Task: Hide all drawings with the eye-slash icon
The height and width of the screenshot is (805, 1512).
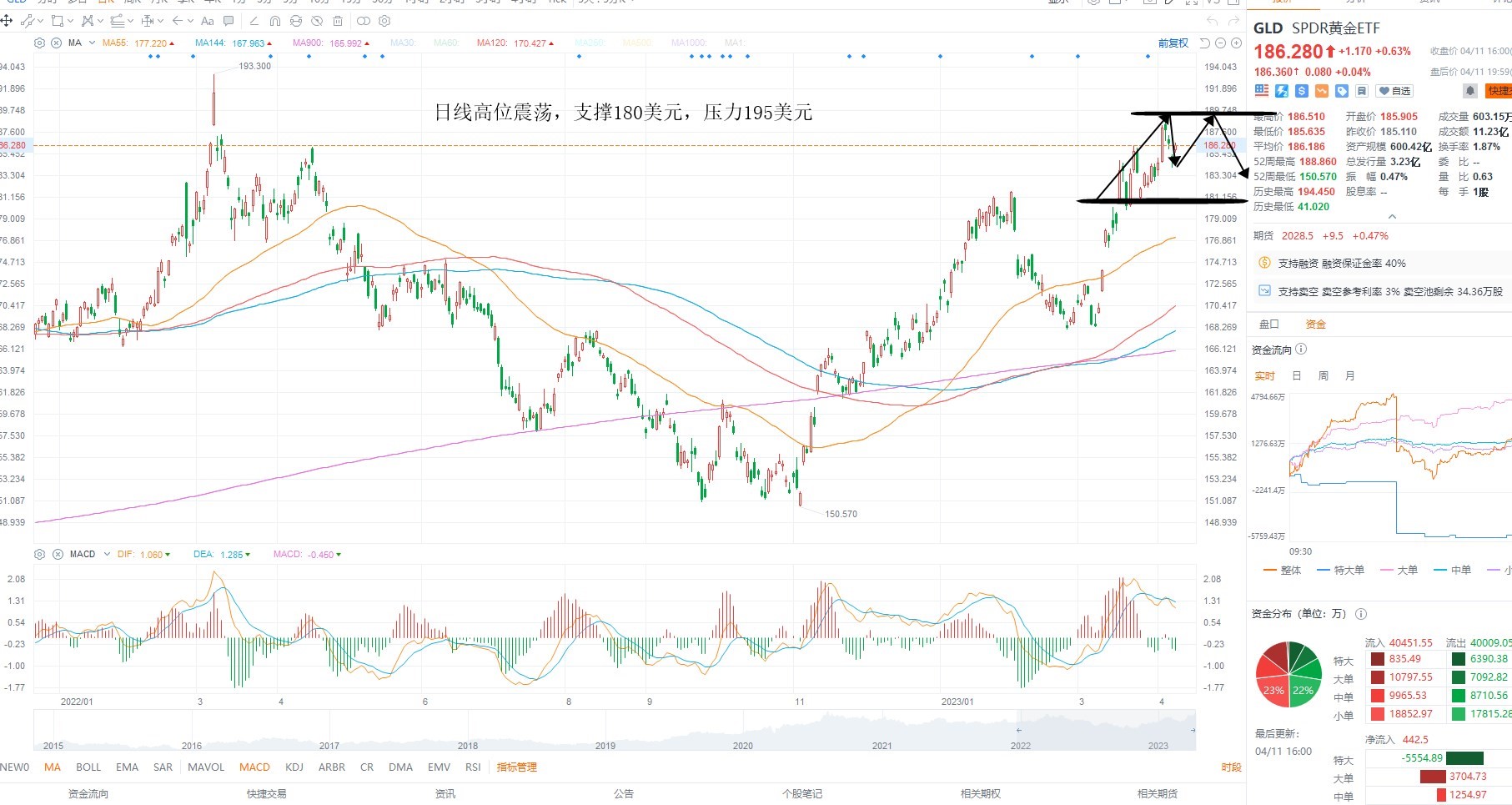Action: pyautogui.click(x=317, y=20)
